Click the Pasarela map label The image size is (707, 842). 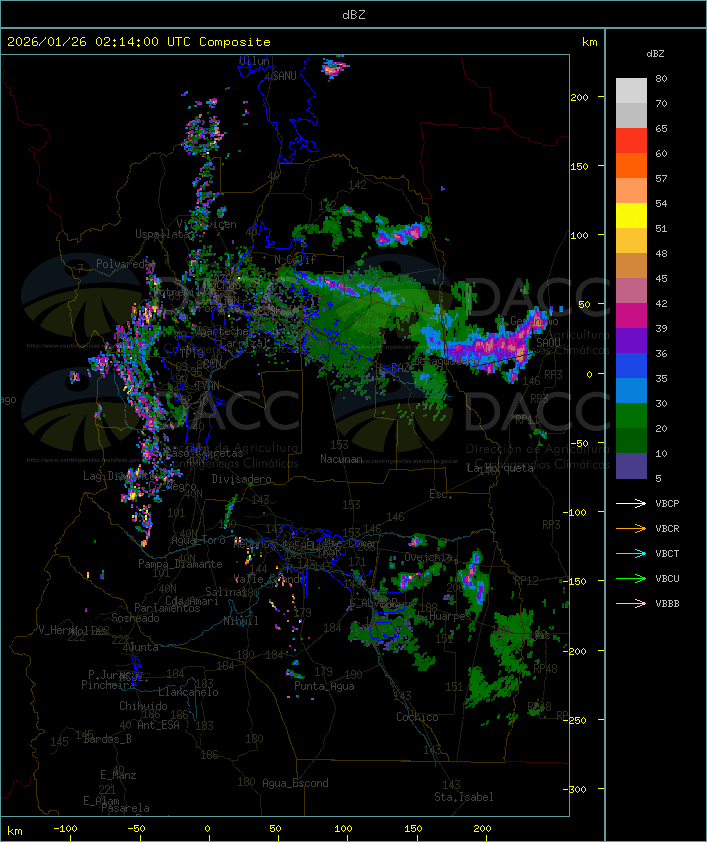coord(125,808)
